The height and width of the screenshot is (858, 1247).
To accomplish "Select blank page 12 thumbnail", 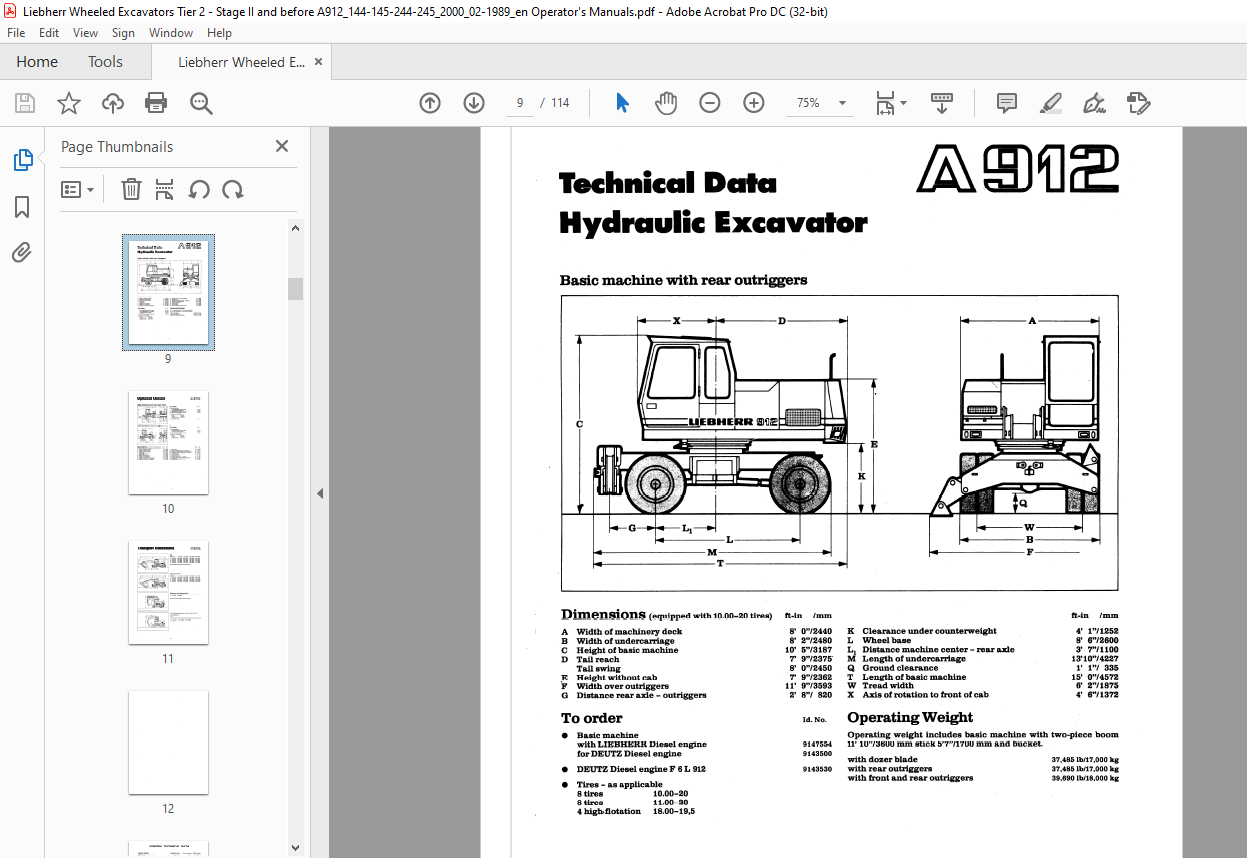I will pos(168,742).
